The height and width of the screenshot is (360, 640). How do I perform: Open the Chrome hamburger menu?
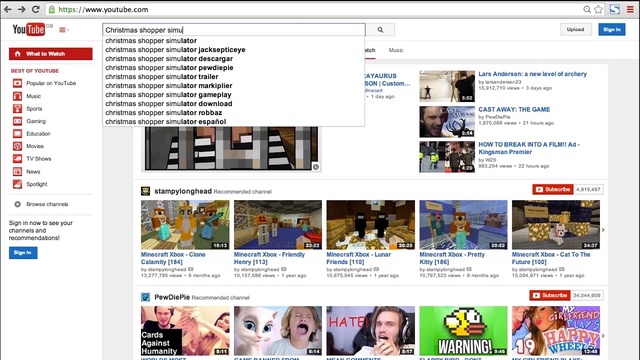(630, 9)
